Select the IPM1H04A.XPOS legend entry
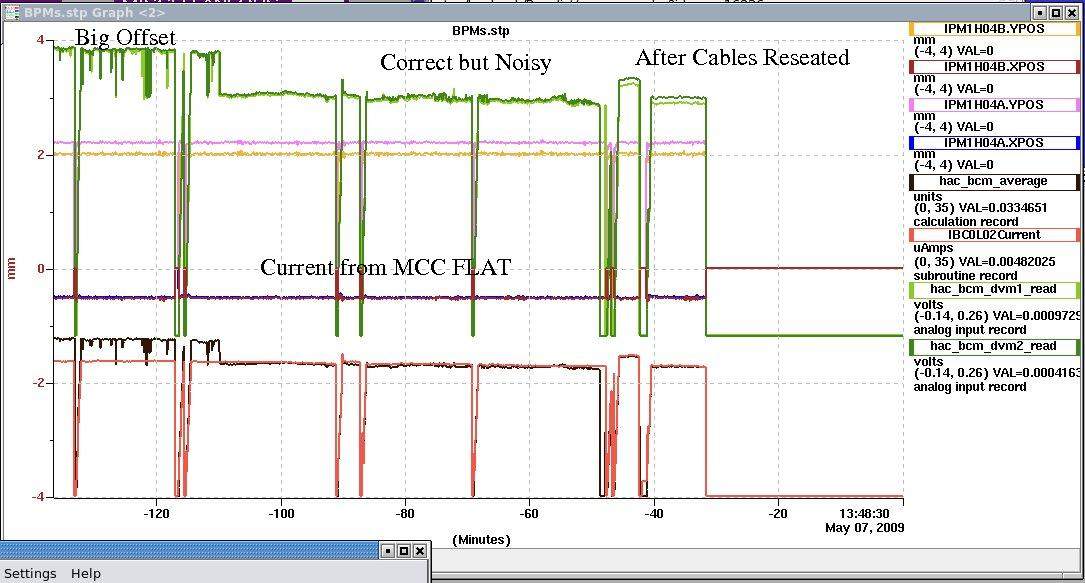This screenshot has height=583, width=1085. pyautogui.click(x=994, y=143)
